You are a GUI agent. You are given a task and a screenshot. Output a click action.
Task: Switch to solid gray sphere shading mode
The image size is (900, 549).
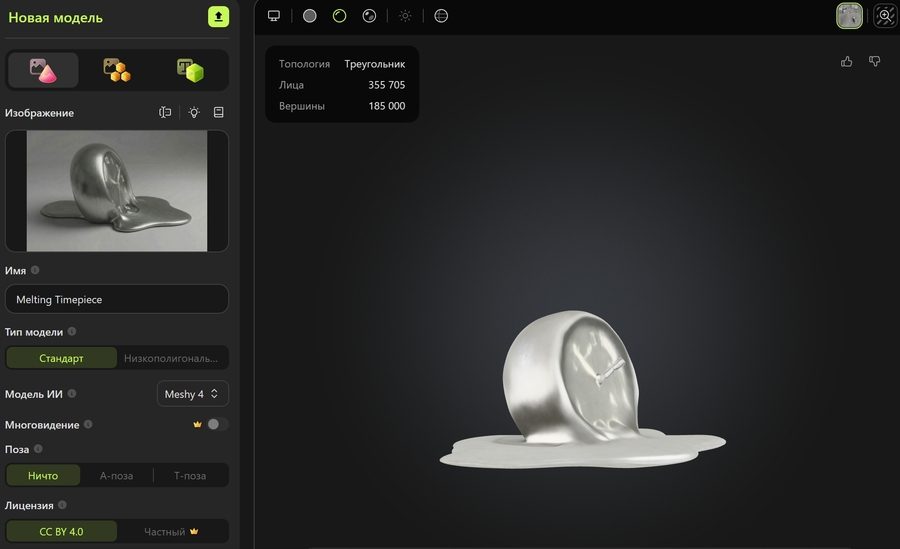pos(309,16)
